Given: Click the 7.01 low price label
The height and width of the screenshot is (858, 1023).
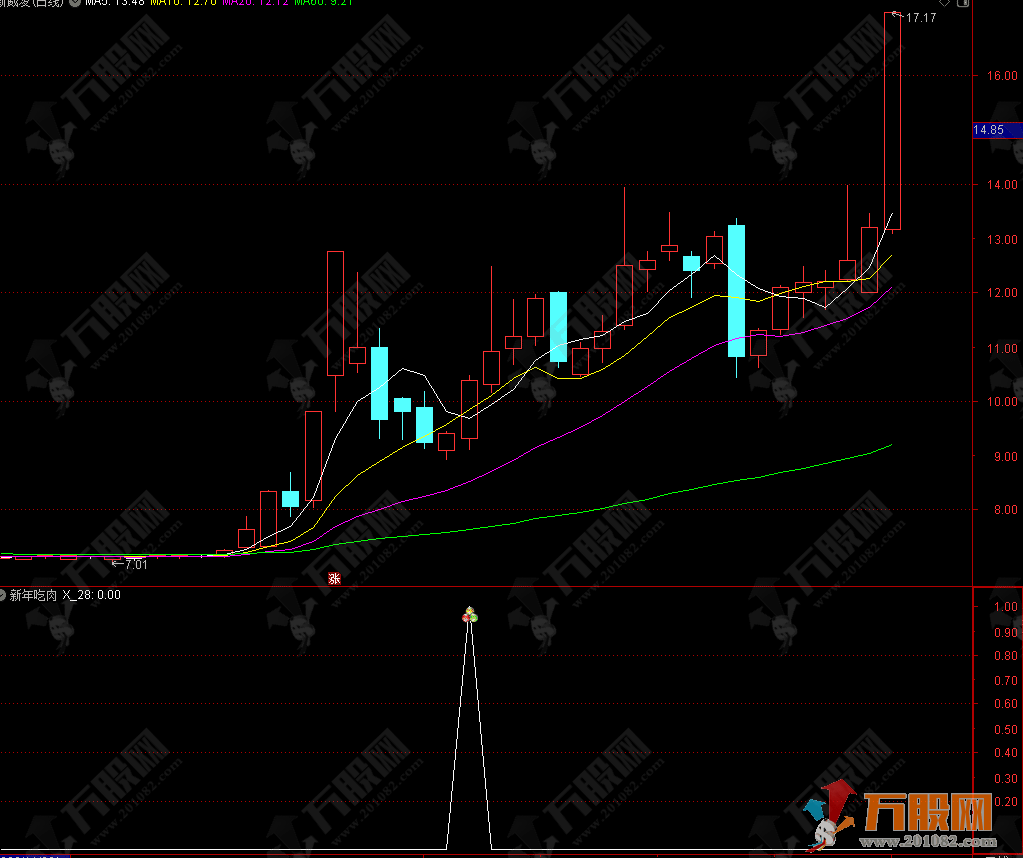Looking at the screenshot, I should coord(136,564).
